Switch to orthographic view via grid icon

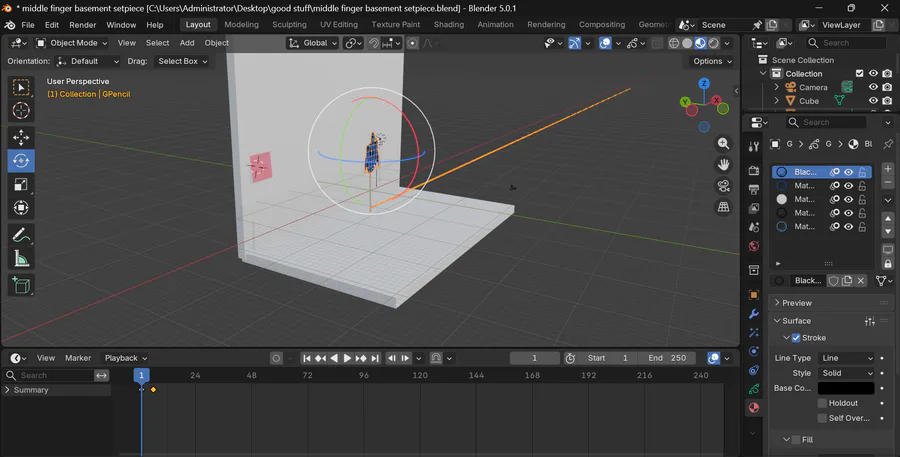[x=723, y=207]
